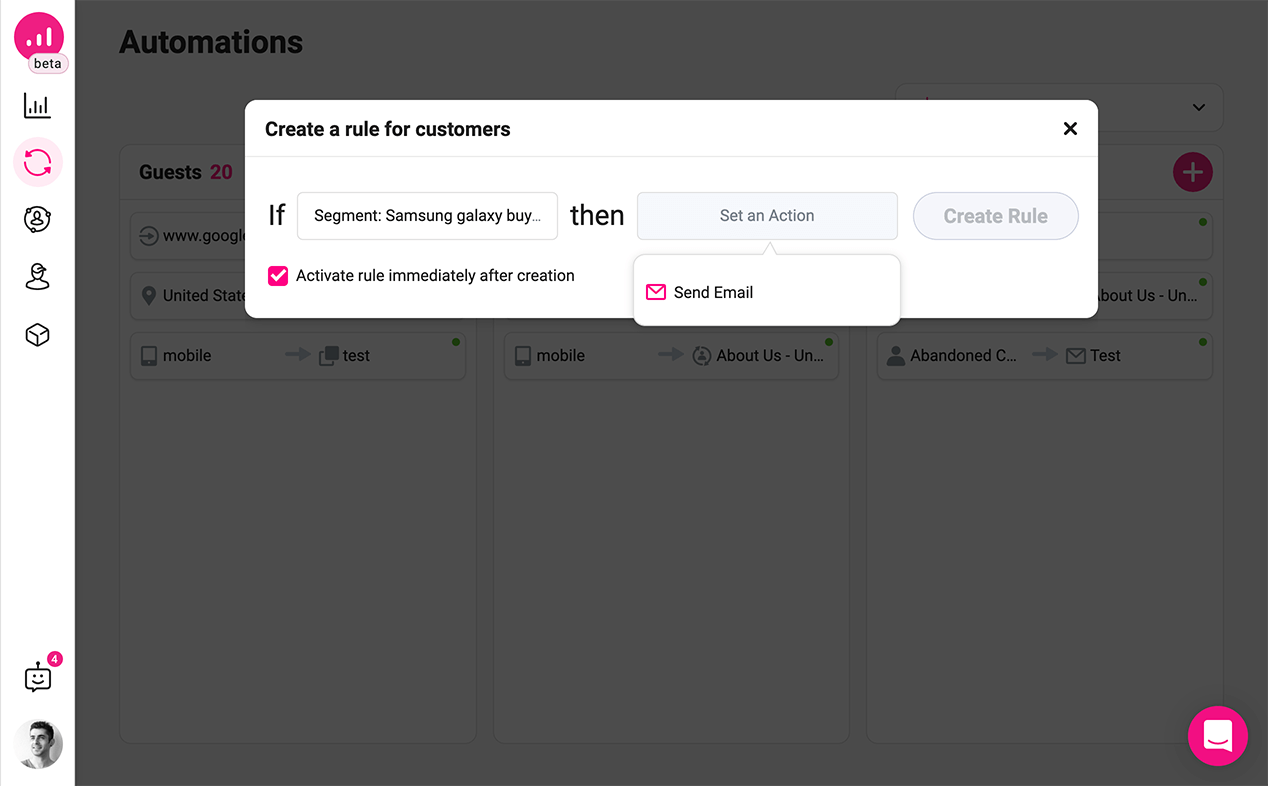Click the user avatar photo in sidebar
The image size is (1268, 786).
(39, 744)
